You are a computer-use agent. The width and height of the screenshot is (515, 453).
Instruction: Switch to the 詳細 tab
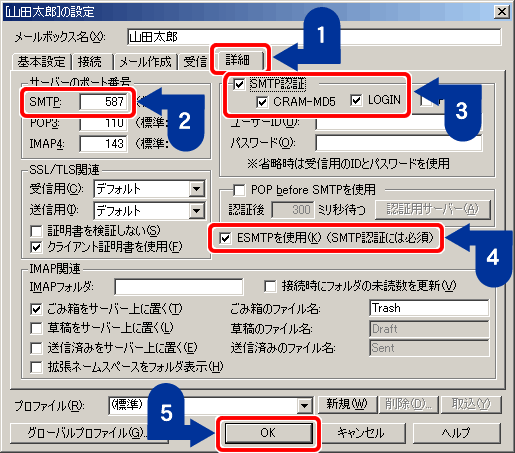click(238, 60)
